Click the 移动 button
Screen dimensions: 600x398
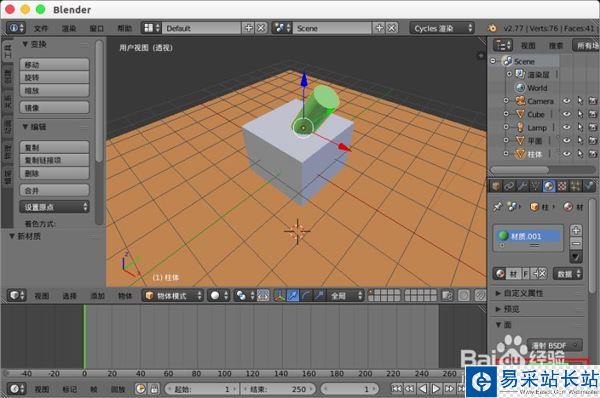(x=54, y=65)
